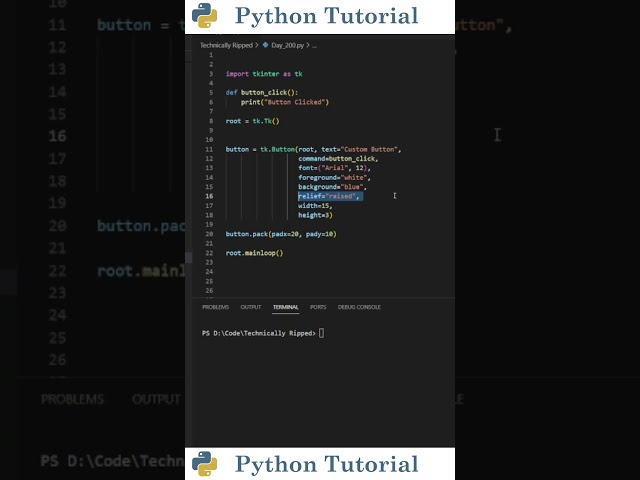Click the text="Custom Button" argument on line 11

click(x=360, y=149)
